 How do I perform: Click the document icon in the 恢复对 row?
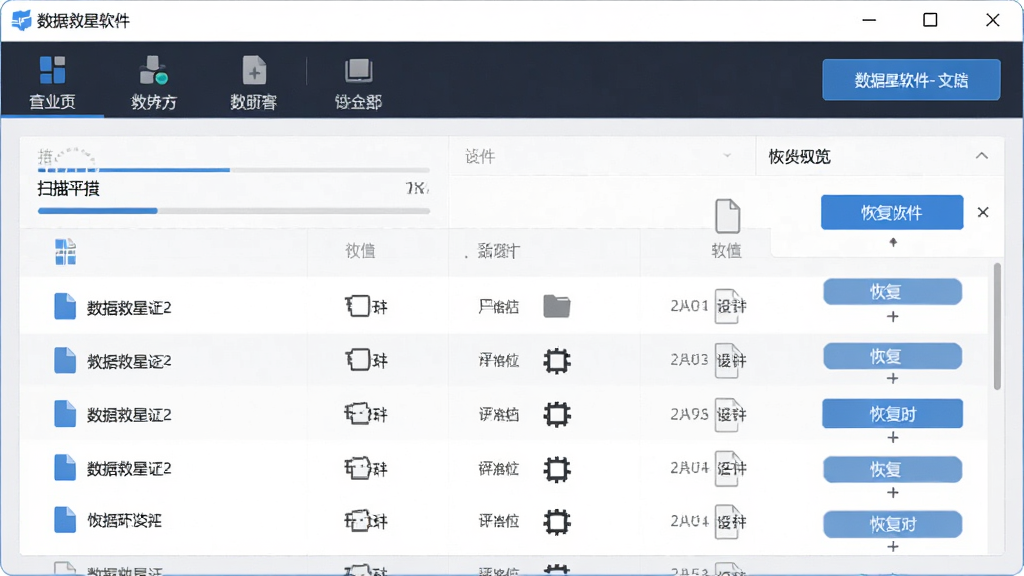click(x=729, y=522)
